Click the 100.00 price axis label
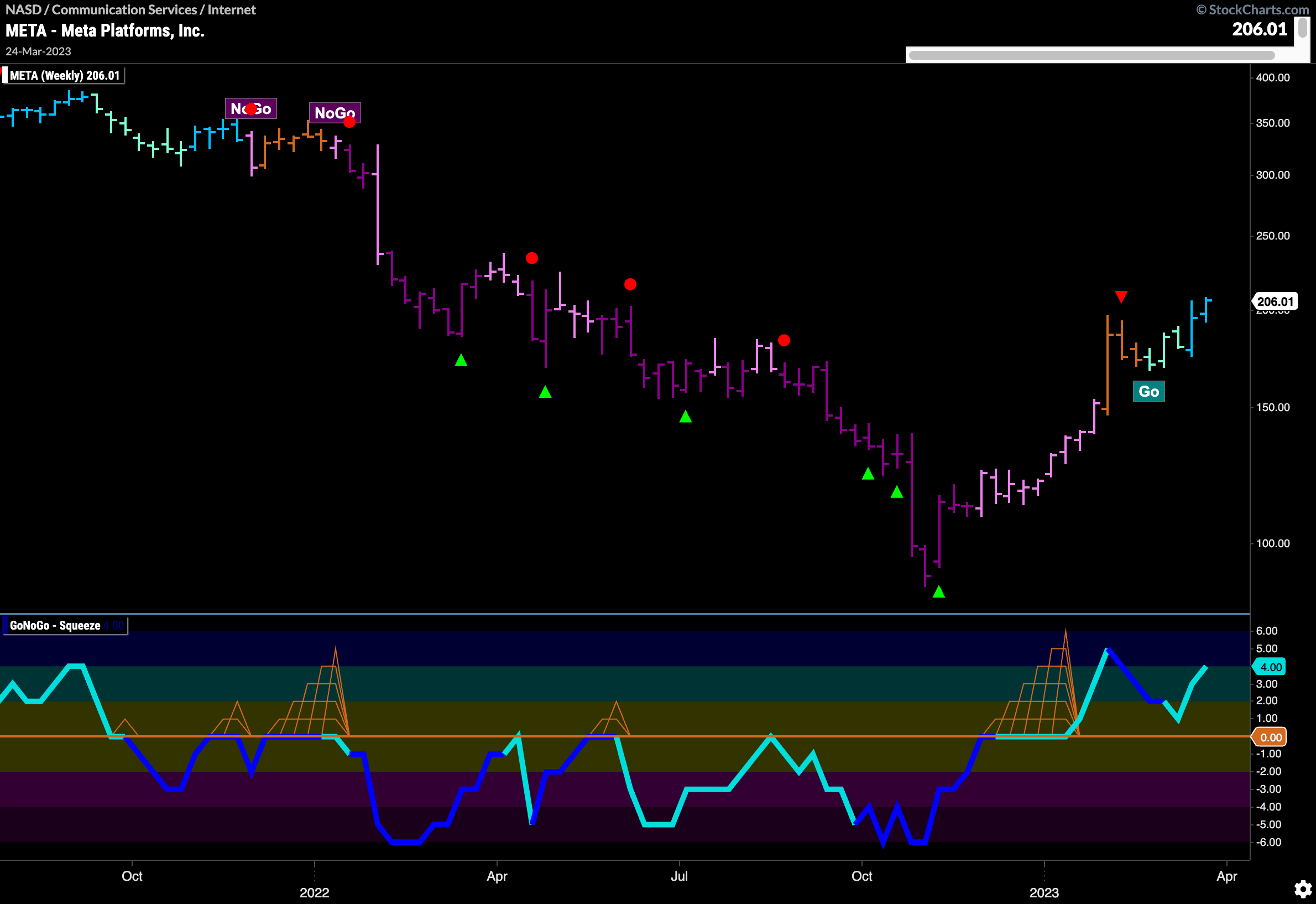 (1272, 543)
